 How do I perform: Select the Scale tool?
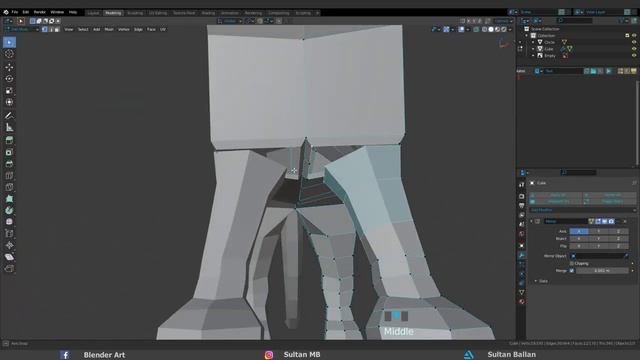click(9, 91)
